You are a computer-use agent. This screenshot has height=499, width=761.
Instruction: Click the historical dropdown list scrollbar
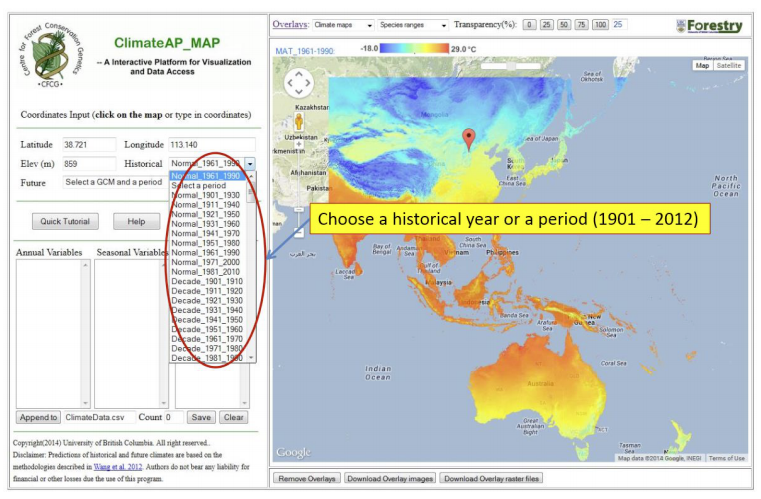251,267
